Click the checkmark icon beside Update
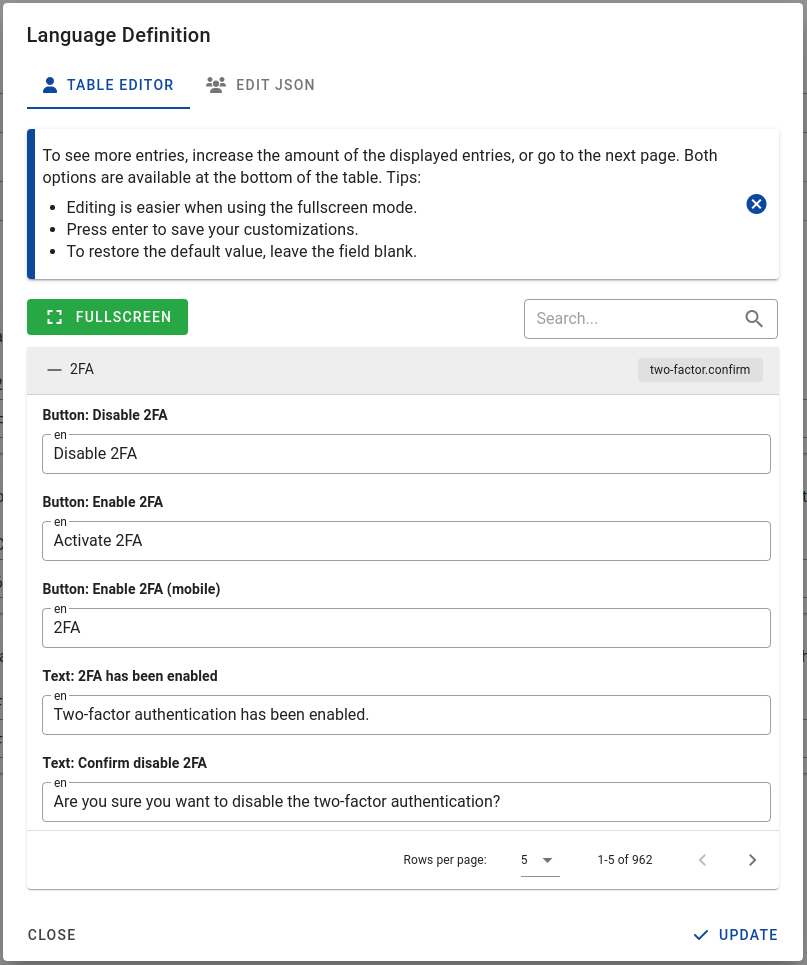The height and width of the screenshot is (965, 807). click(701, 935)
